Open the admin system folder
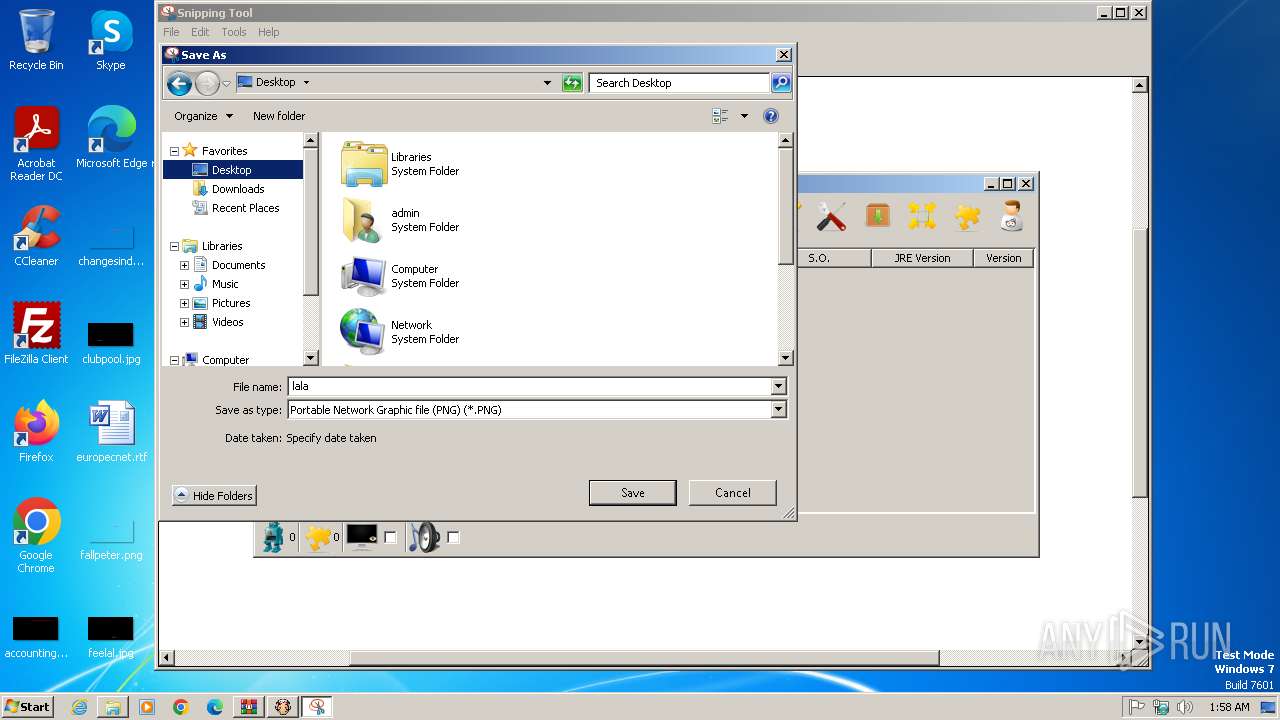This screenshot has width=1280, height=720. coord(400,220)
